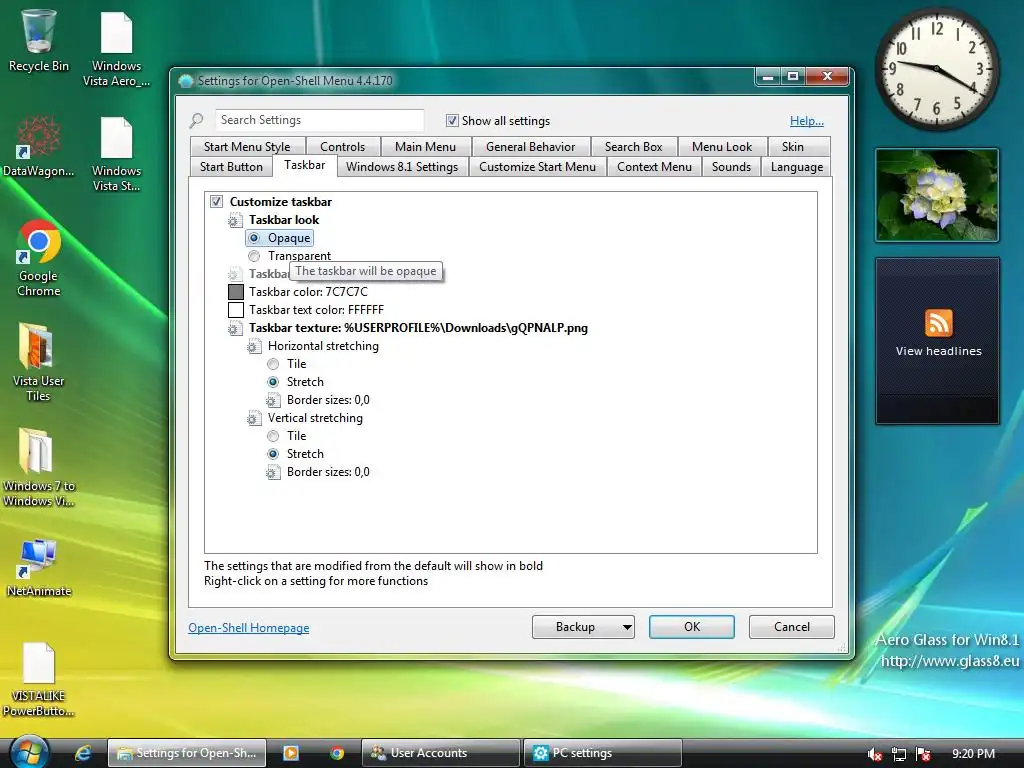Click the OK button

coord(692,627)
